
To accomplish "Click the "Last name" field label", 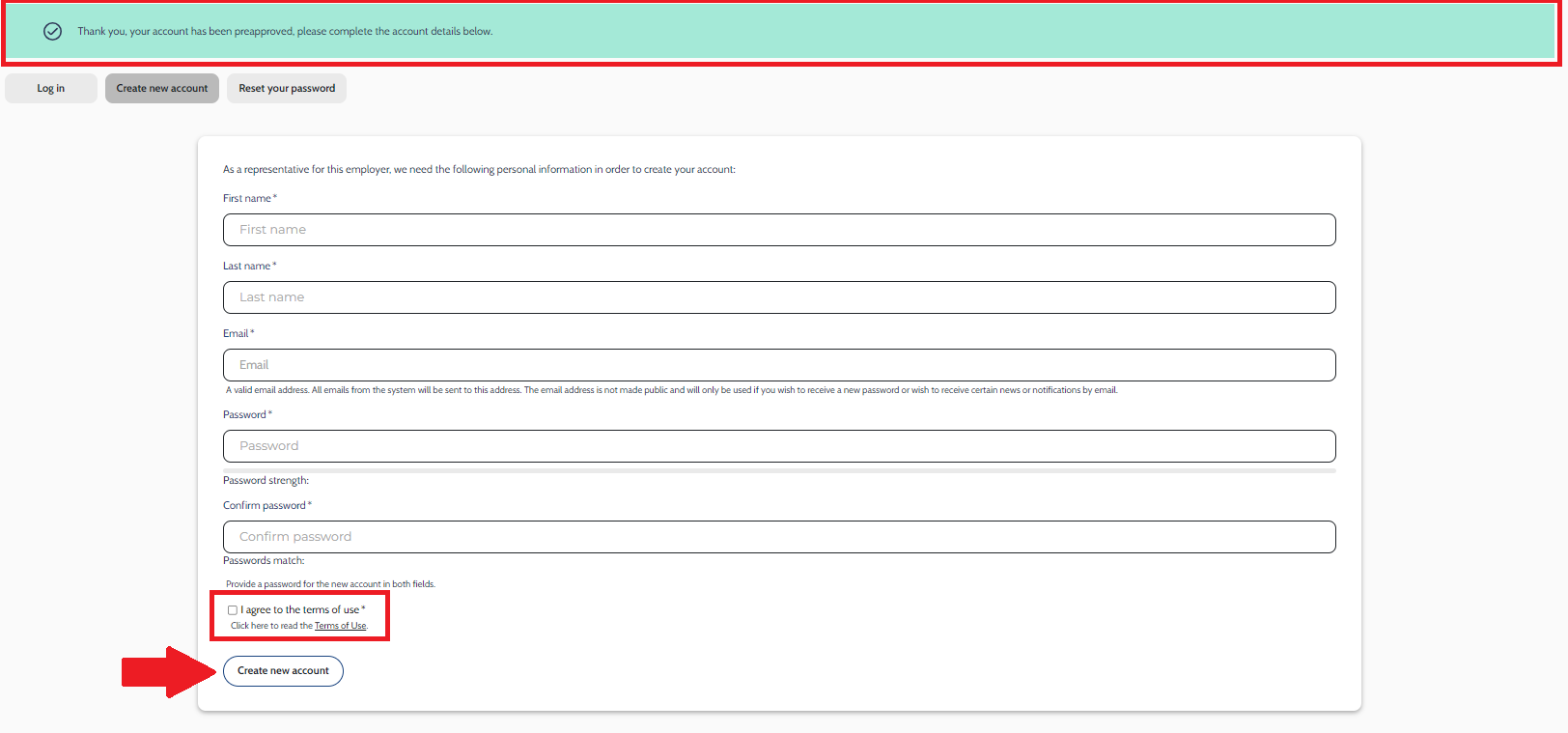I will [x=247, y=267].
